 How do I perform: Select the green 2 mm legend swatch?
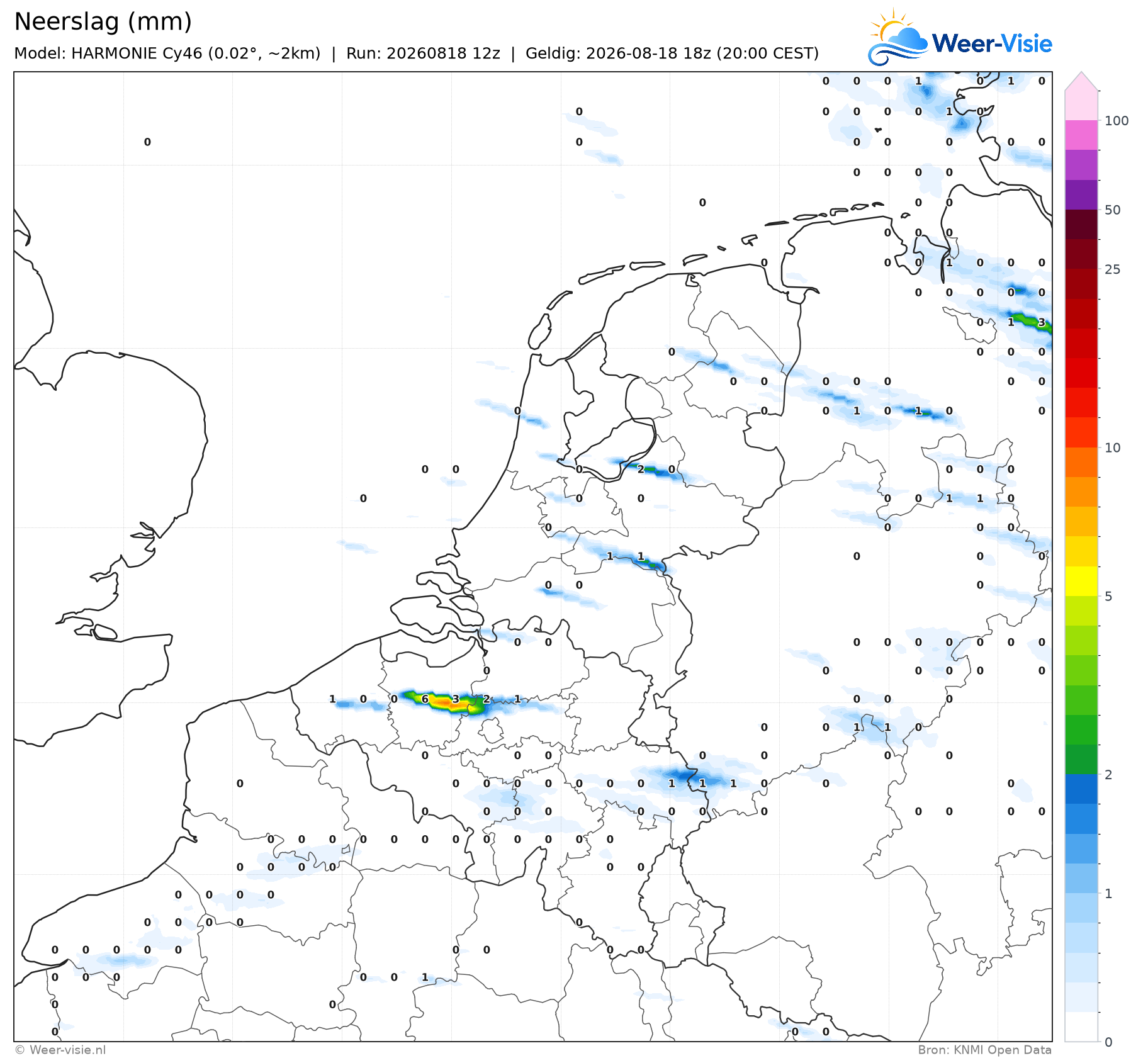(1081, 759)
